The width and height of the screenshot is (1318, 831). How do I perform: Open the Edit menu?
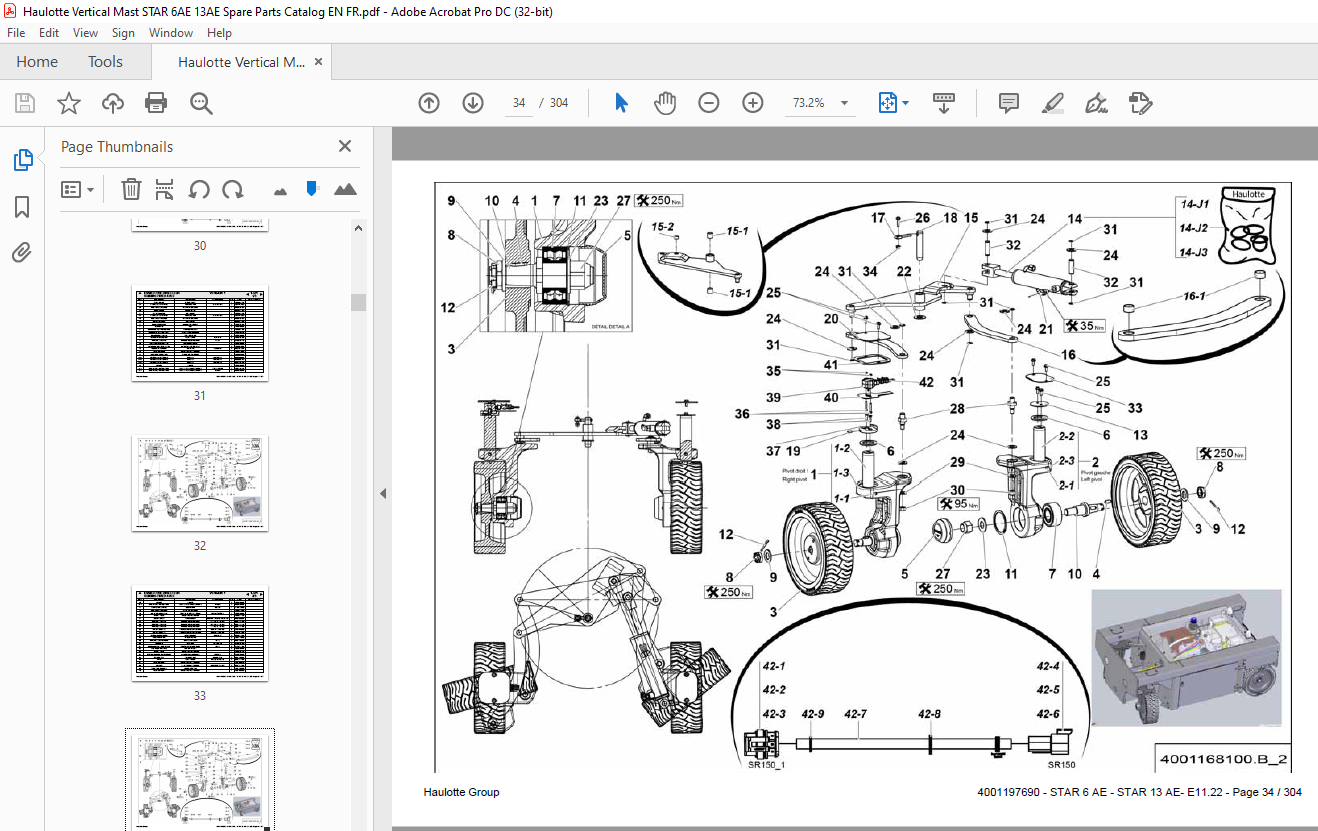click(49, 33)
